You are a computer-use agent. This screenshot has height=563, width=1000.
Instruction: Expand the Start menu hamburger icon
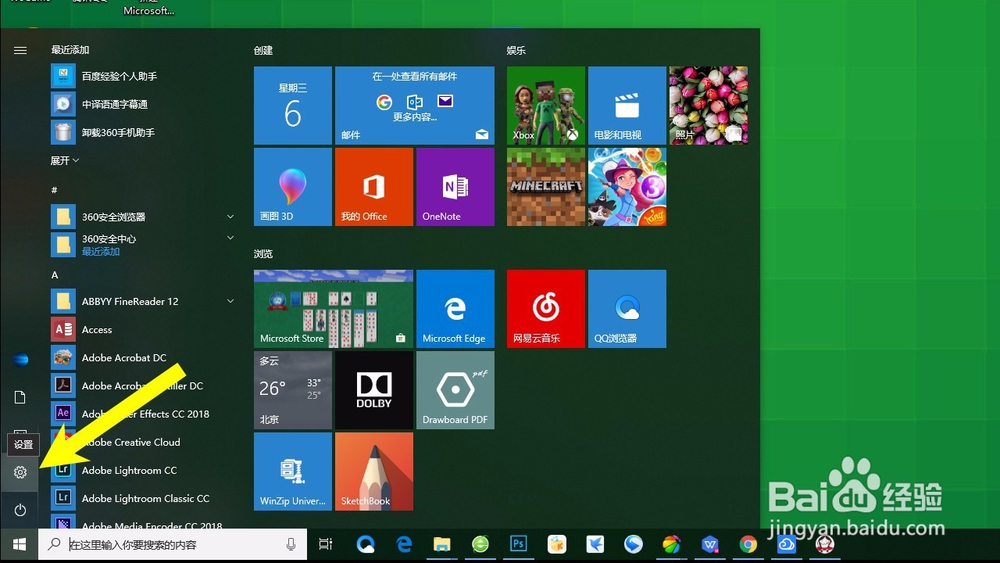20,50
